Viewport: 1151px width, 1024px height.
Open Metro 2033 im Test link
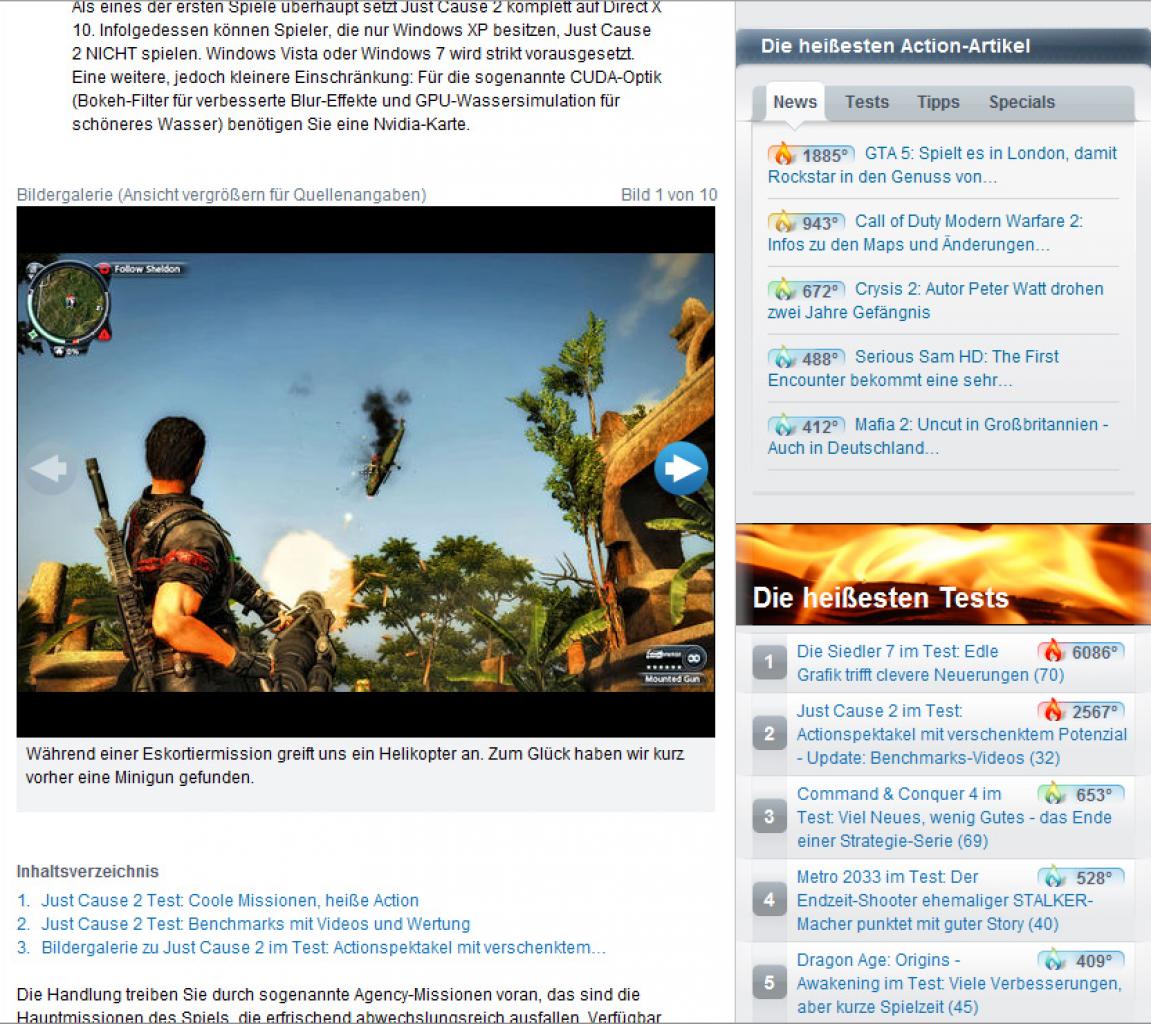coord(945,900)
